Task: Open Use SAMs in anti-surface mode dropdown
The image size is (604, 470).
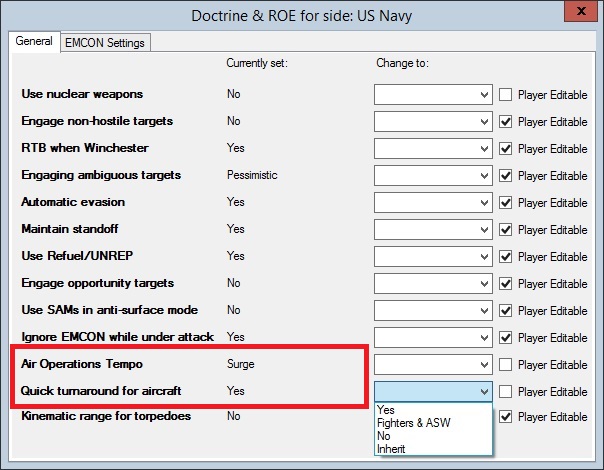Action: (x=433, y=311)
